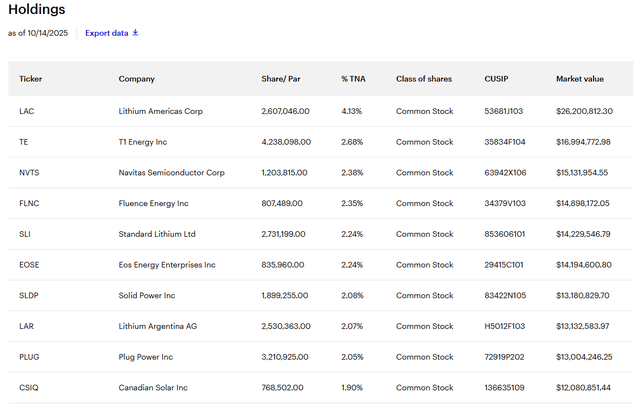The width and height of the screenshot is (640, 411).
Task: Click the Market value column header
Action: [580, 79]
